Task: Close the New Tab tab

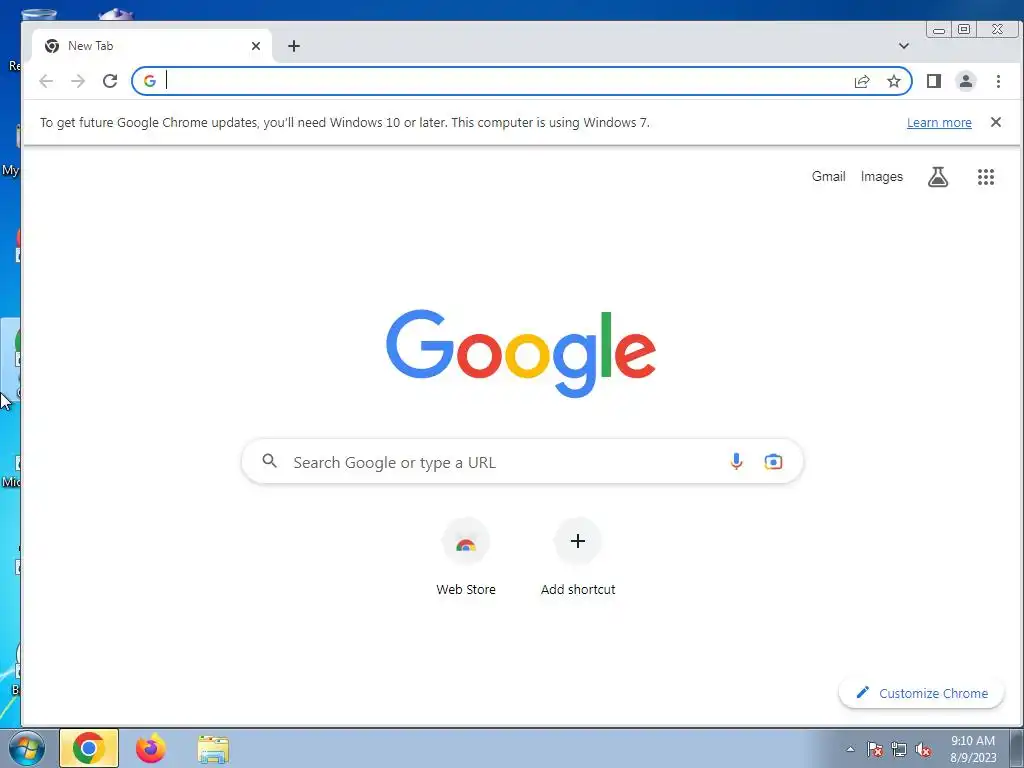Action: point(256,46)
